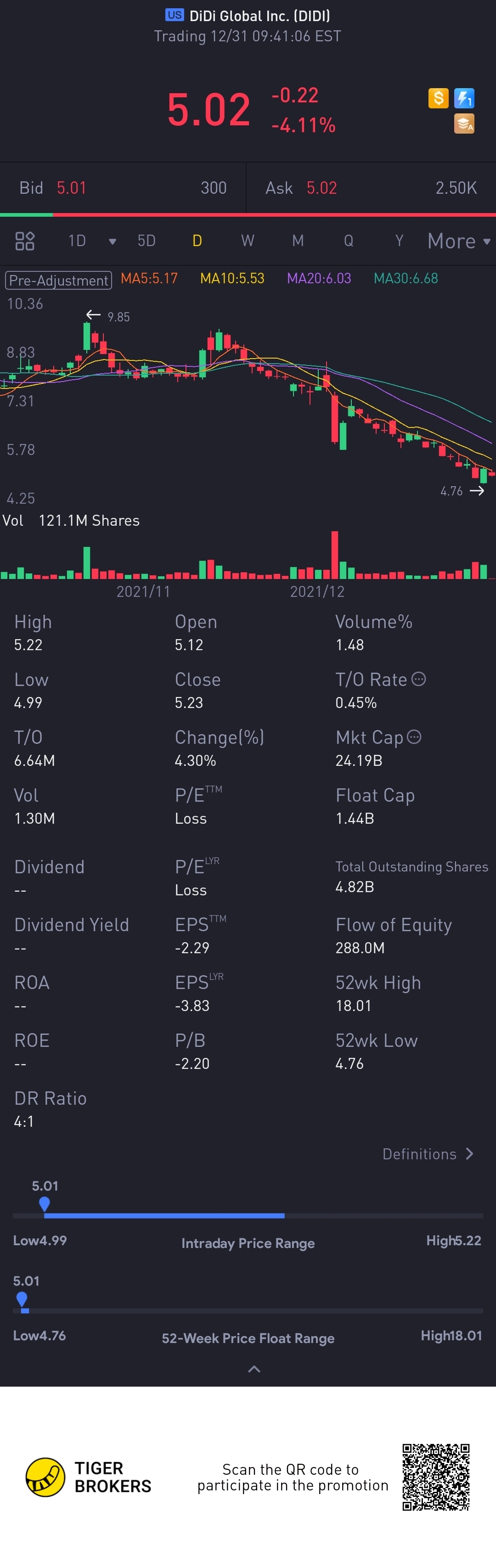The width and height of the screenshot is (496, 1568).
Task: Select the M monthly chart tab
Action: coord(298,241)
